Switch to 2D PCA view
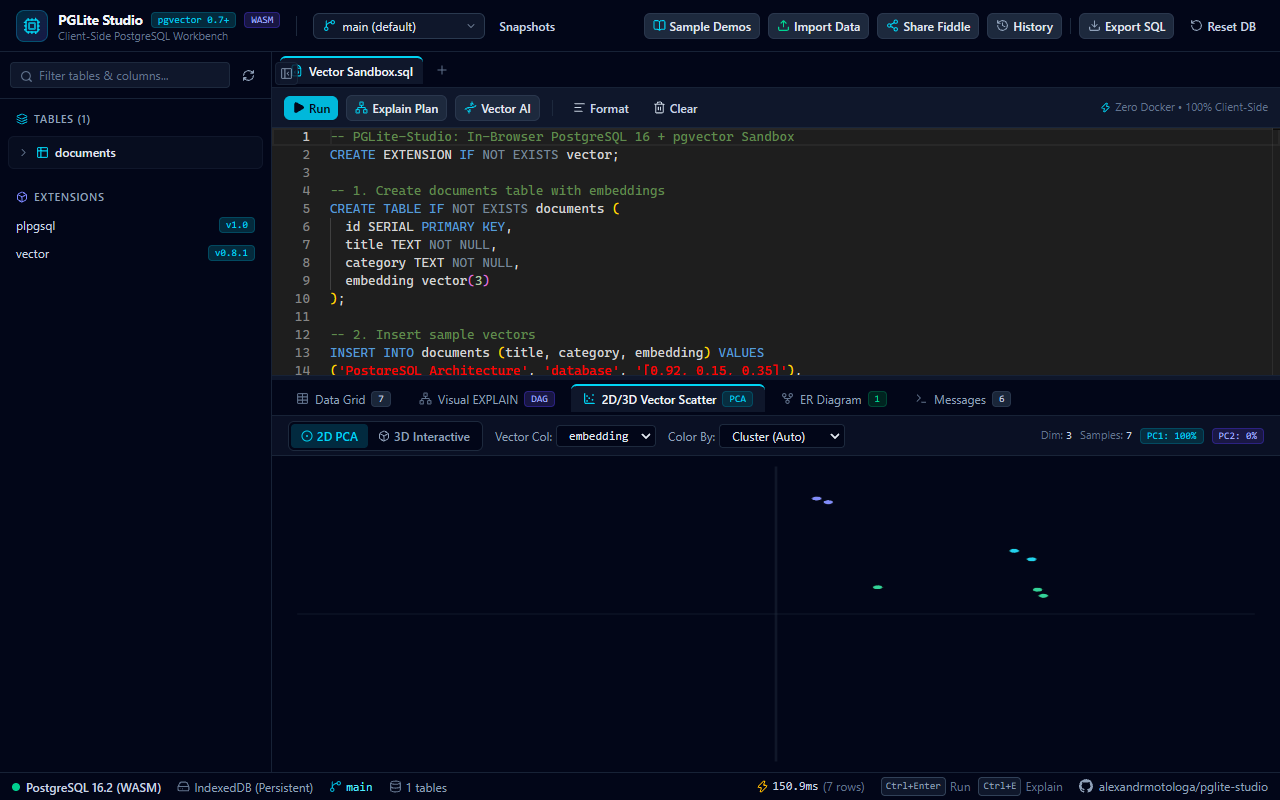The height and width of the screenshot is (800, 1280). coord(329,436)
